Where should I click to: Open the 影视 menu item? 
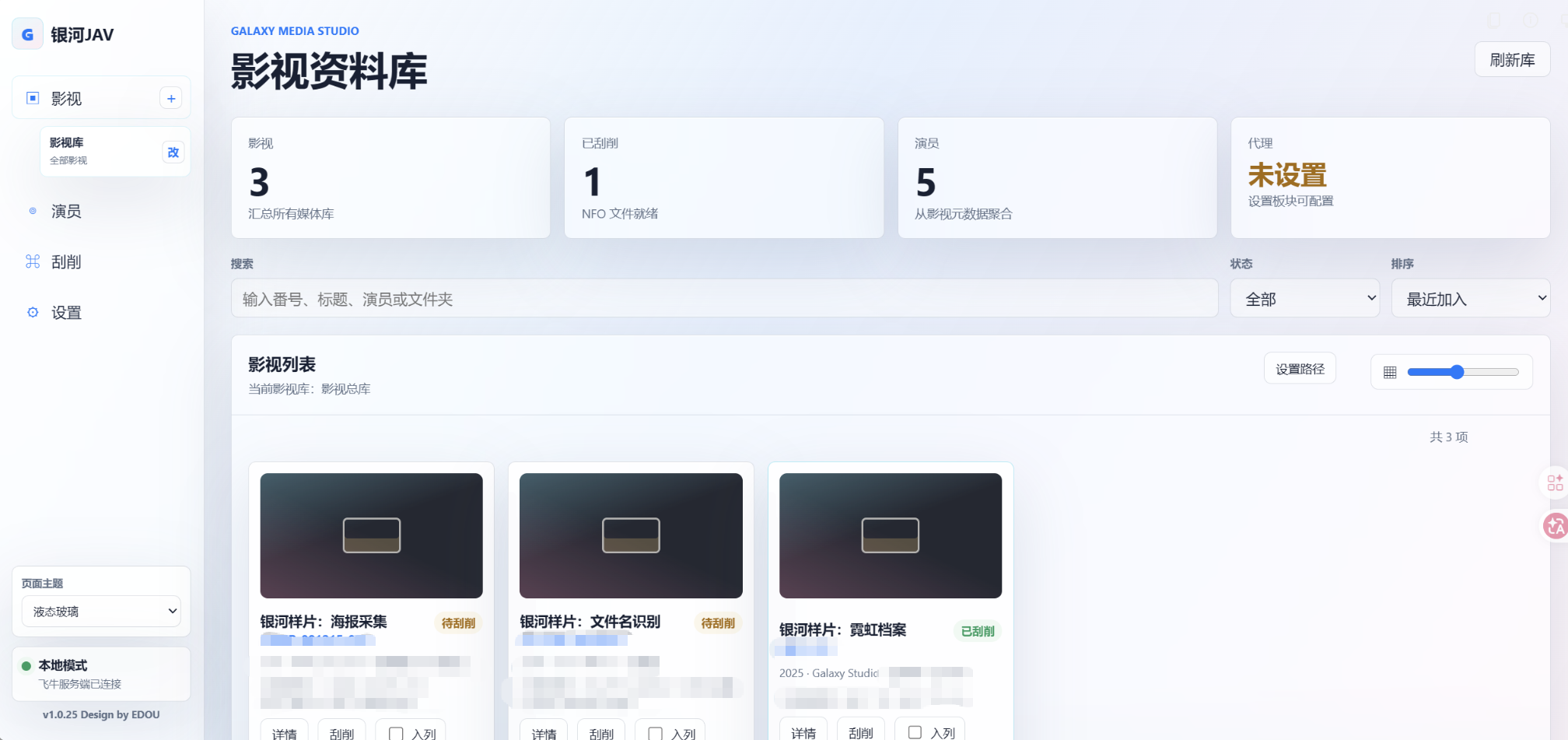(101, 98)
